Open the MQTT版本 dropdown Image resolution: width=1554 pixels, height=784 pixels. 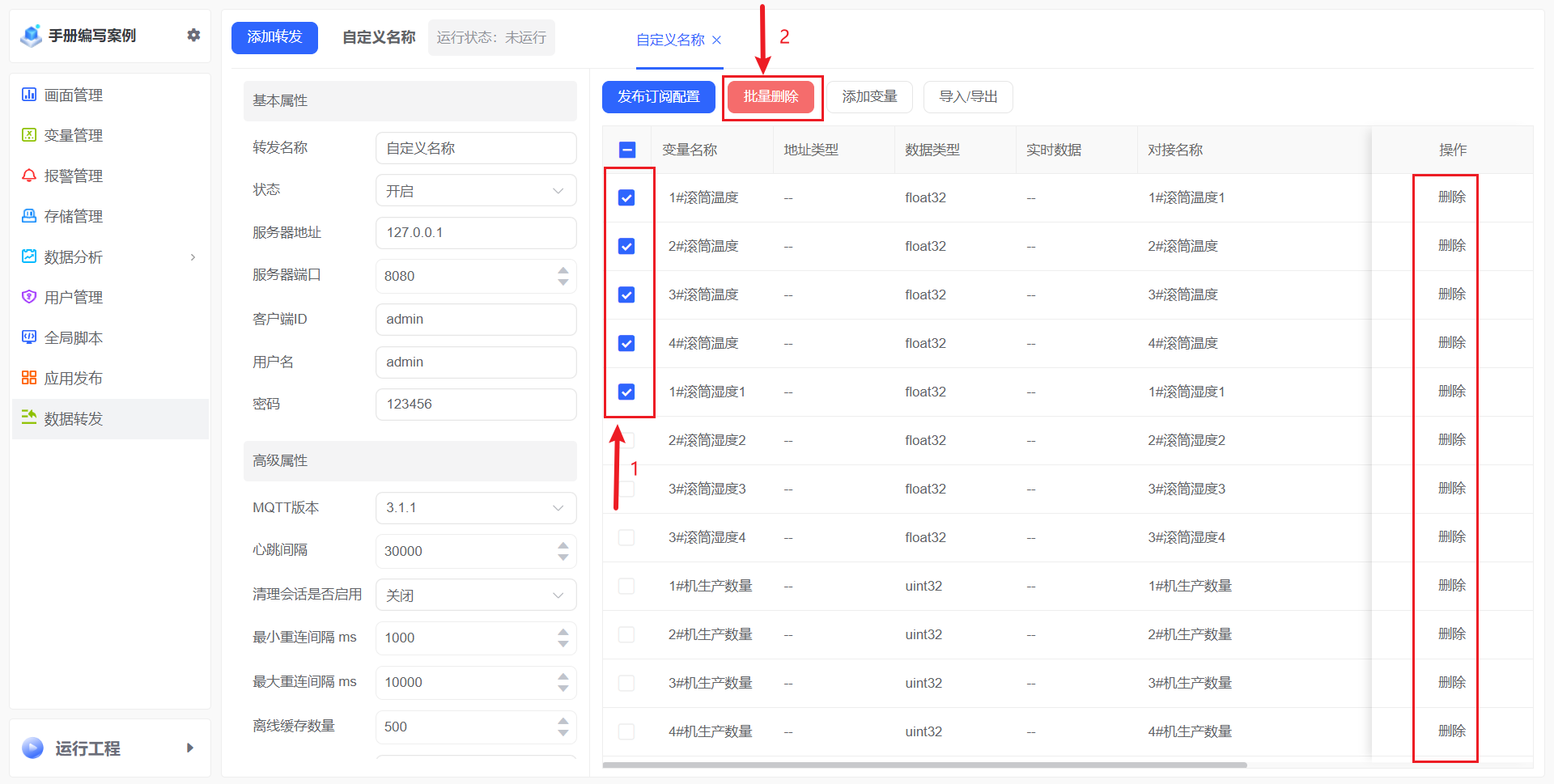475,507
